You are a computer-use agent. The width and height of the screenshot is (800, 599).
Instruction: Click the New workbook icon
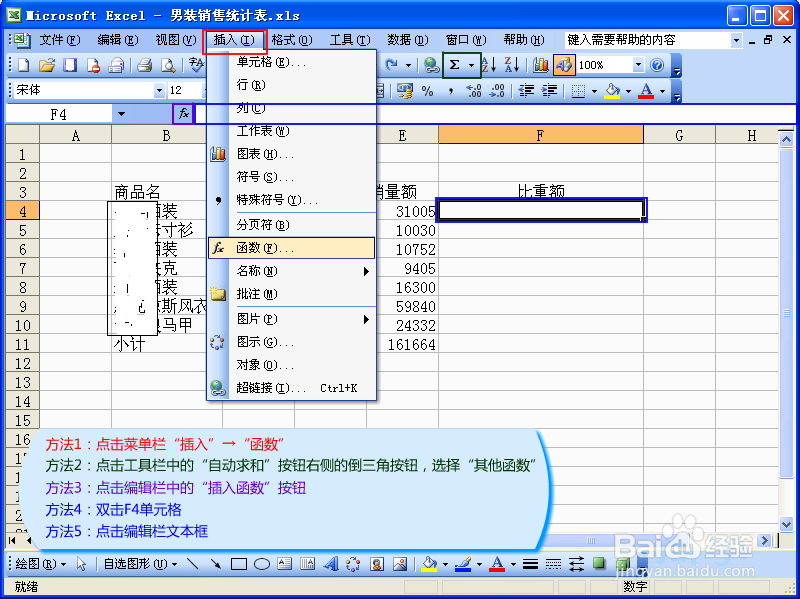click(x=23, y=65)
